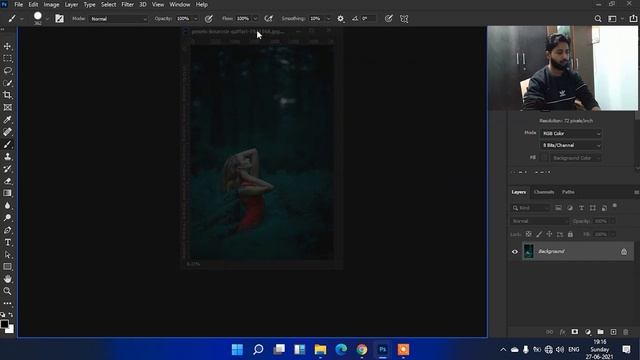
Task: Select the Crop tool
Action: coord(7,95)
